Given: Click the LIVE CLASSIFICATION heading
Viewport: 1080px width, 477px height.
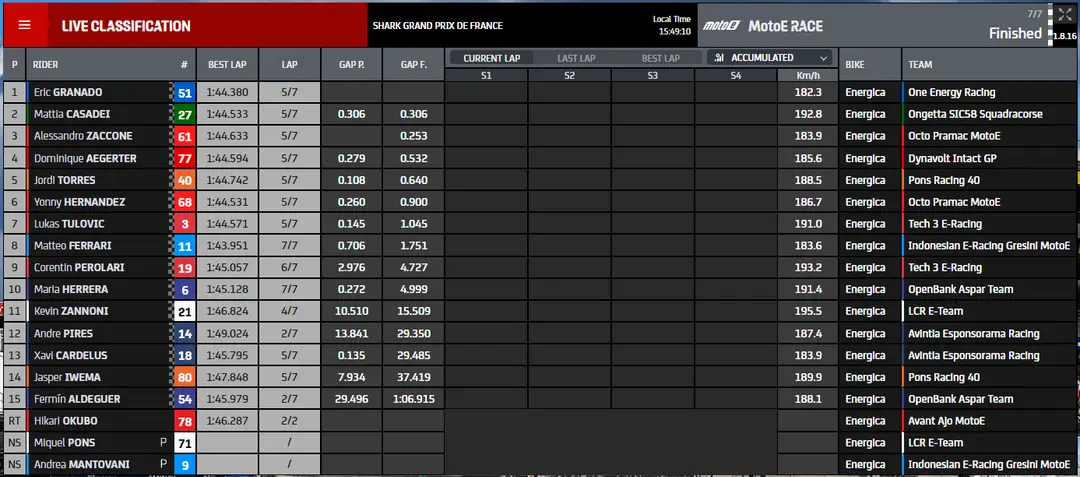Looking at the screenshot, I should (126, 26).
